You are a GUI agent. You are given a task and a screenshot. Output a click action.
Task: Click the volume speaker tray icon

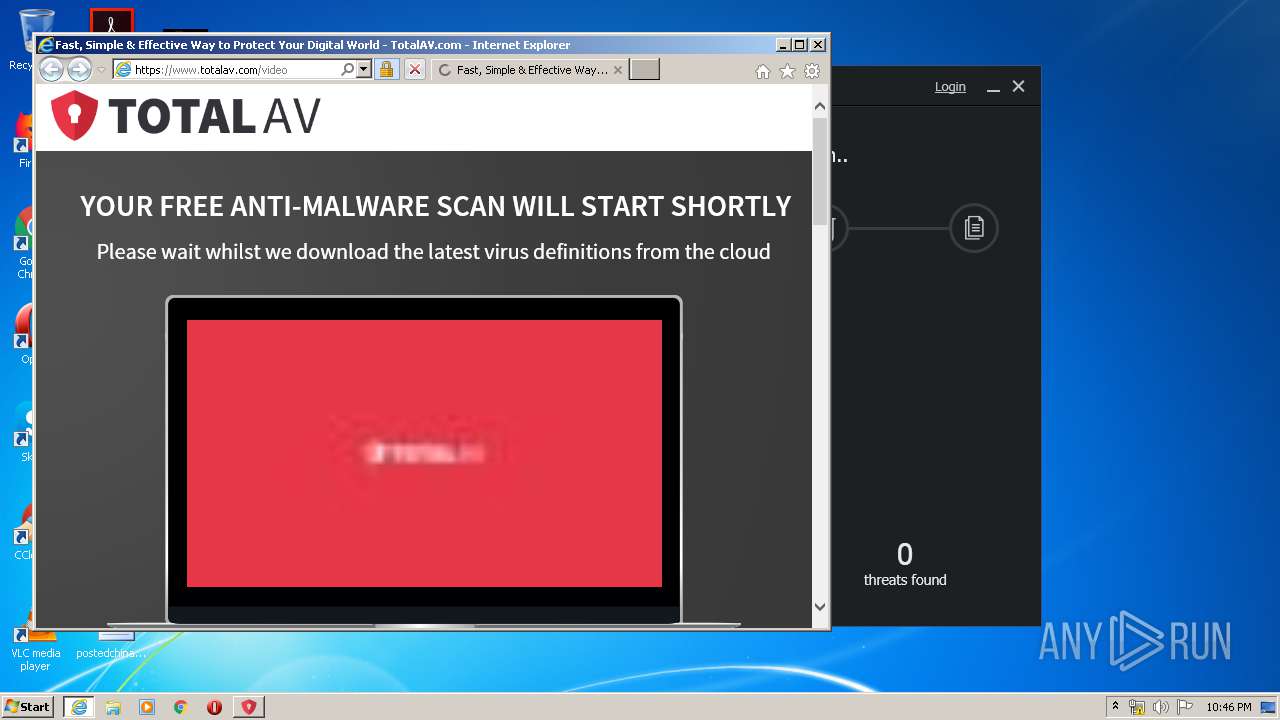click(1161, 707)
